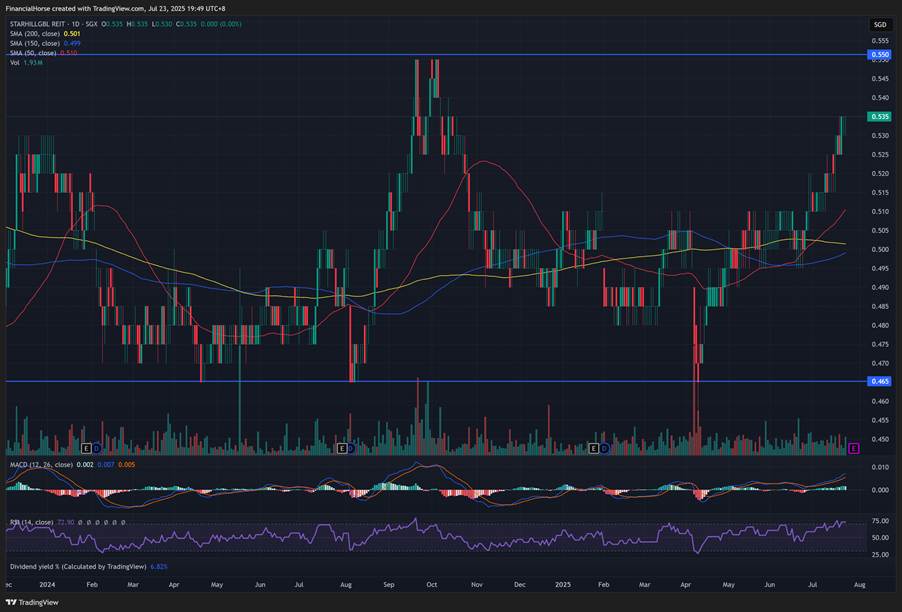902x612 pixels.
Task: Click the 50.00 RSI scale label
Action: (880, 538)
